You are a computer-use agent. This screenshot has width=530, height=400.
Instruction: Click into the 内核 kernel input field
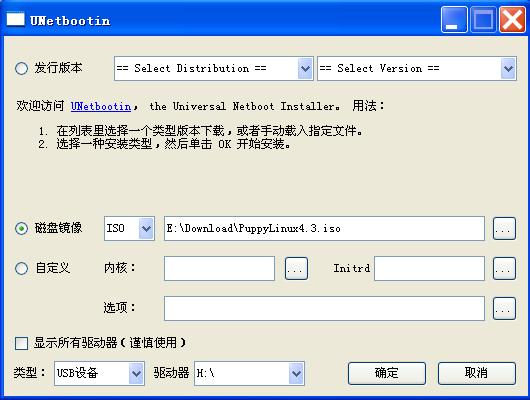[219, 268]
